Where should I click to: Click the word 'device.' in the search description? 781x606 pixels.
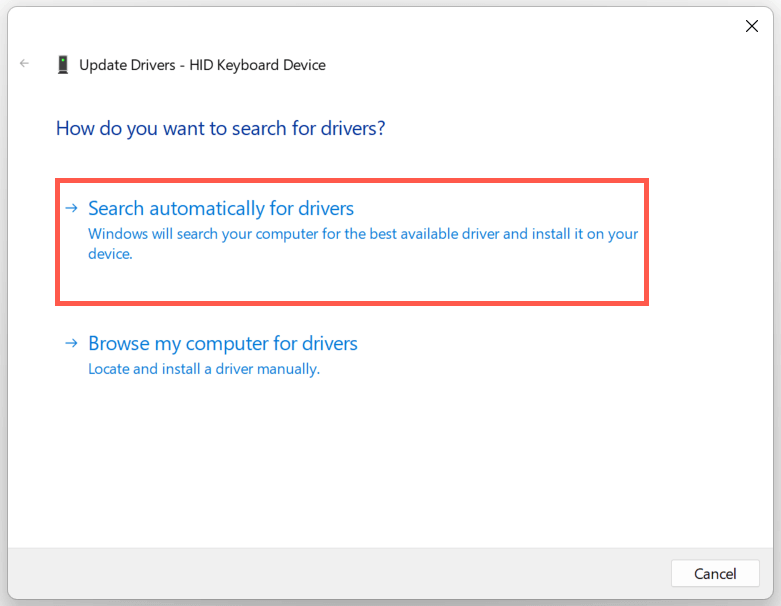point(110,254)
